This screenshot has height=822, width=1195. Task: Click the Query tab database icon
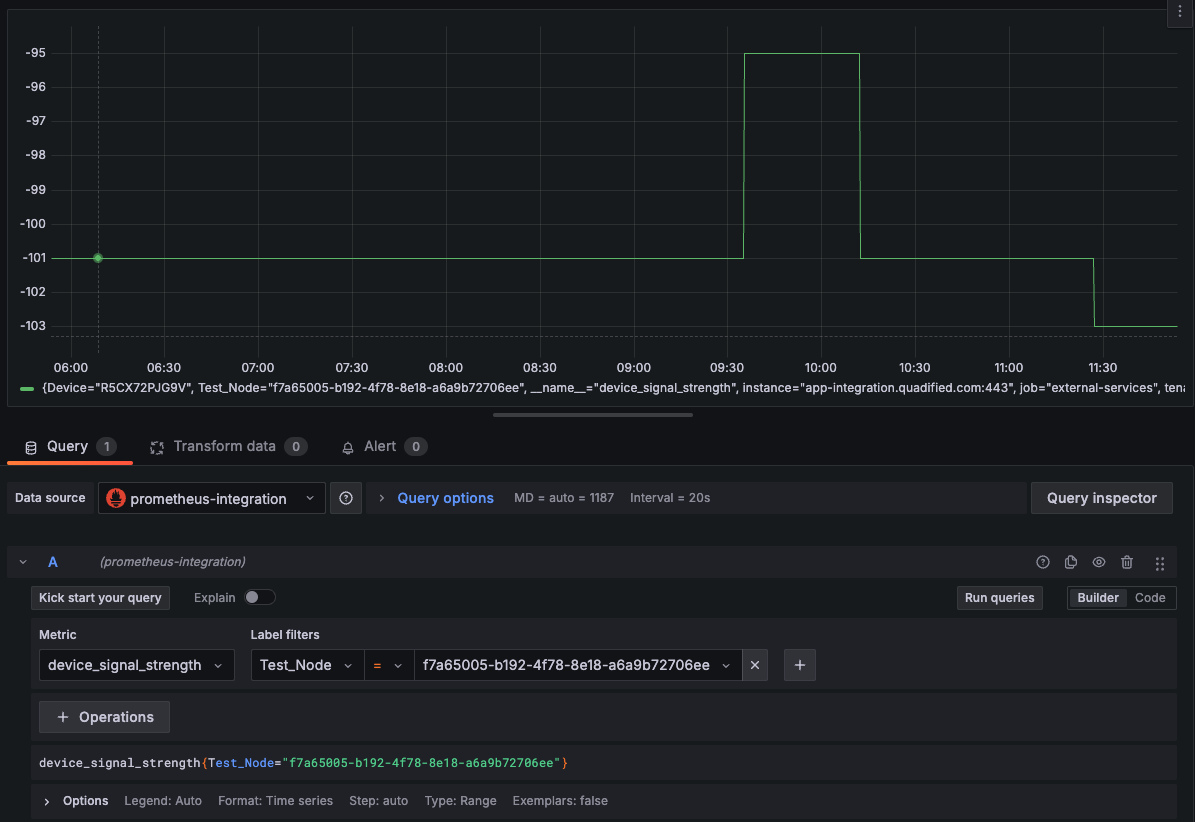click(30, 447)
